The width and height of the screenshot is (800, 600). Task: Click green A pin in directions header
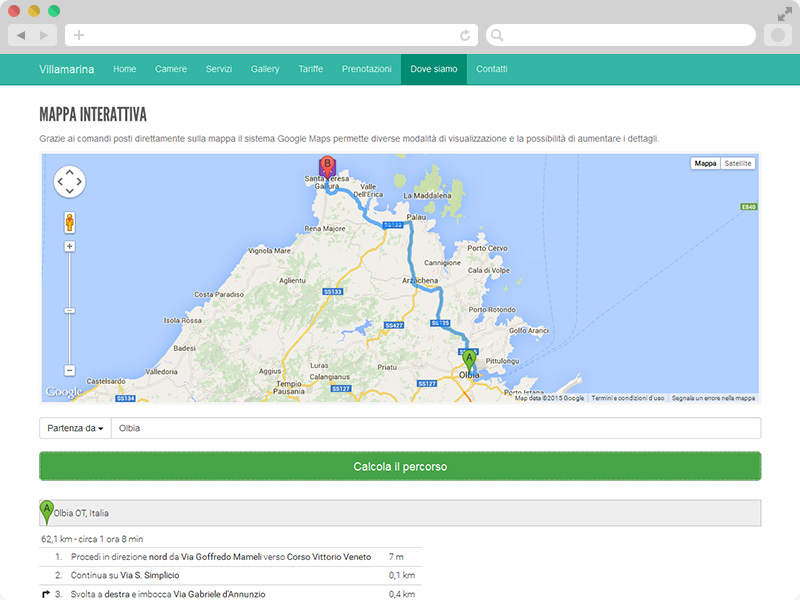point(46,512)
